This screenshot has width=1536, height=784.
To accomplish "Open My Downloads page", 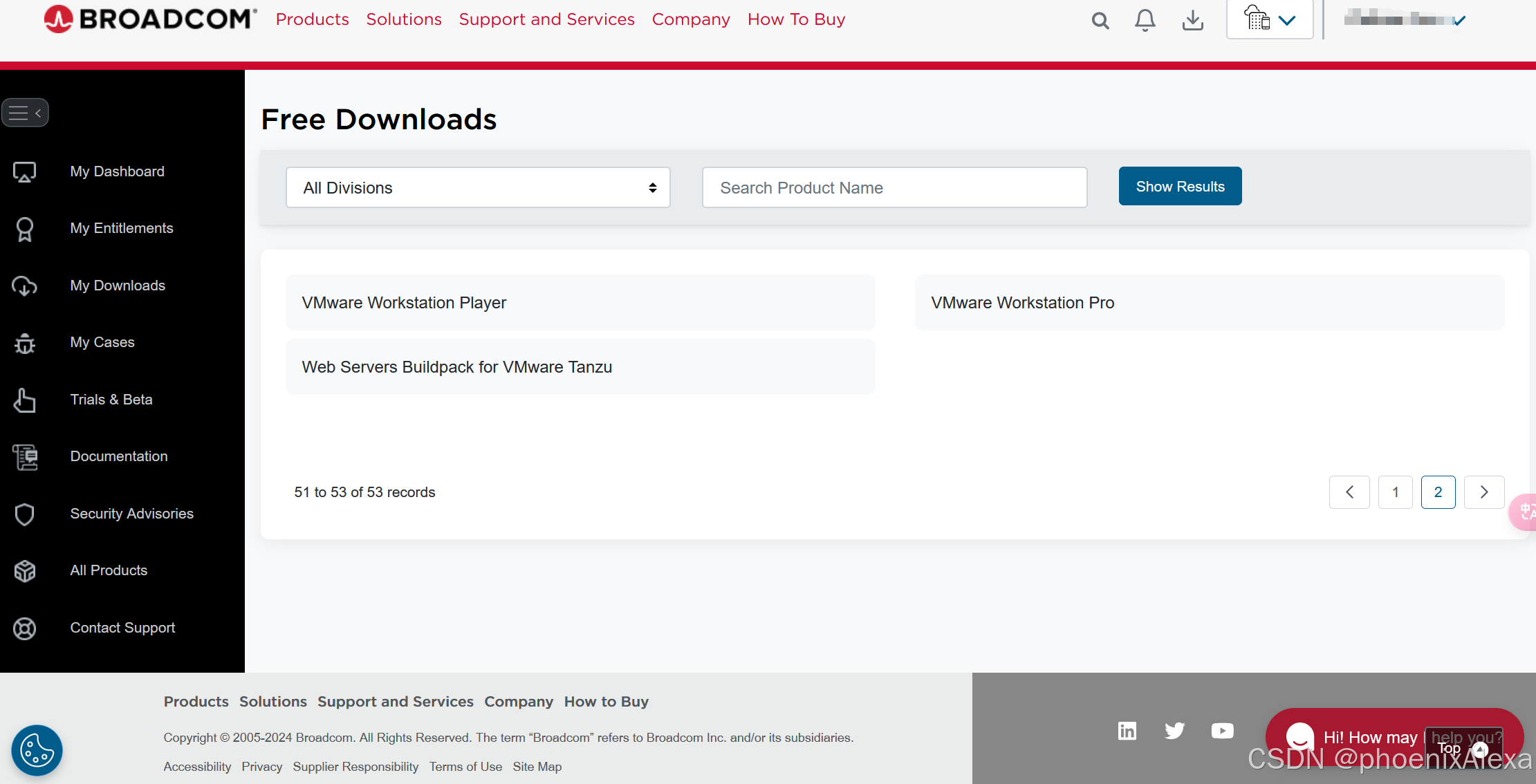I will point(118,286).
